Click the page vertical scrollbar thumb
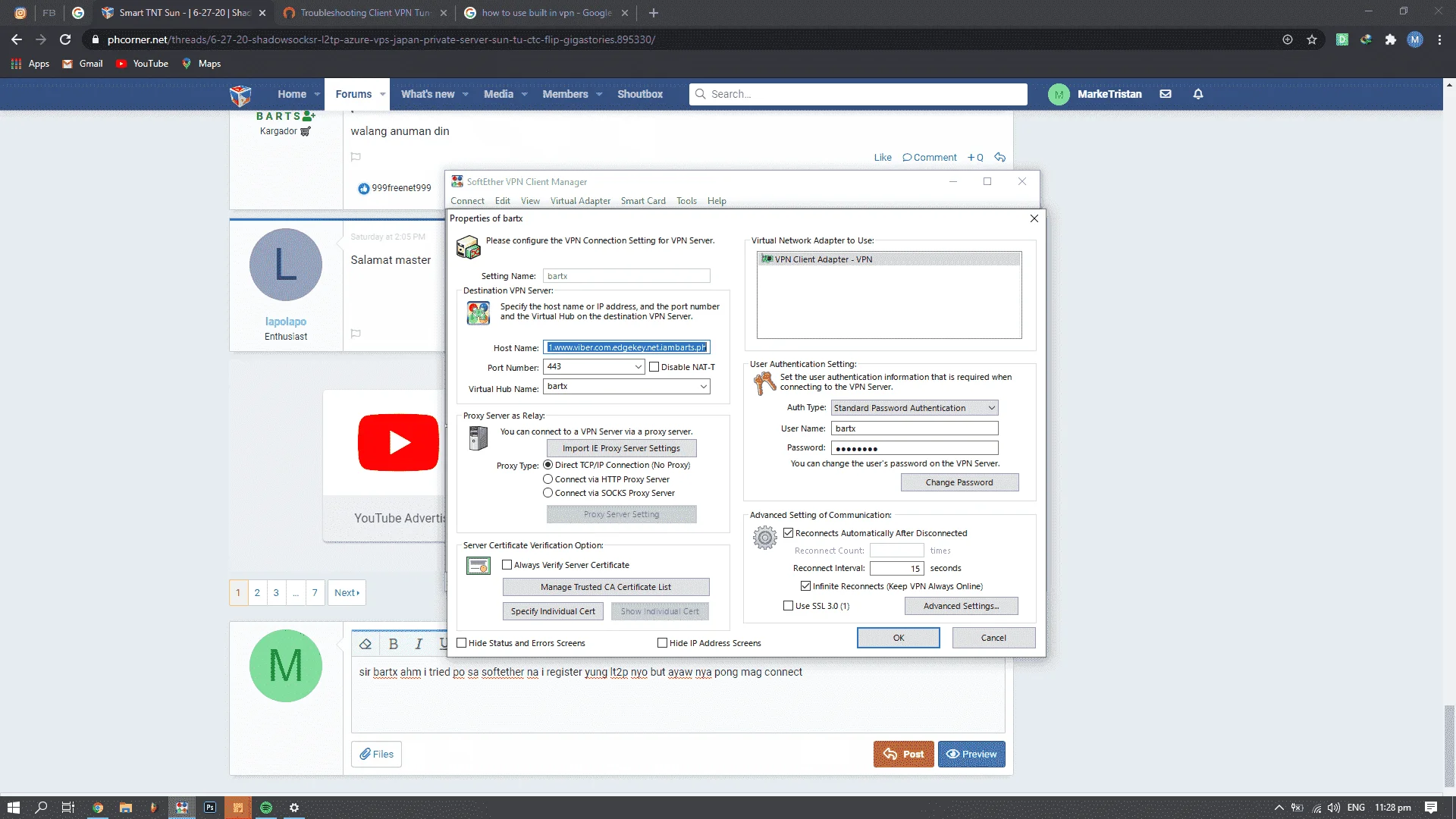 pos(1449,746)
